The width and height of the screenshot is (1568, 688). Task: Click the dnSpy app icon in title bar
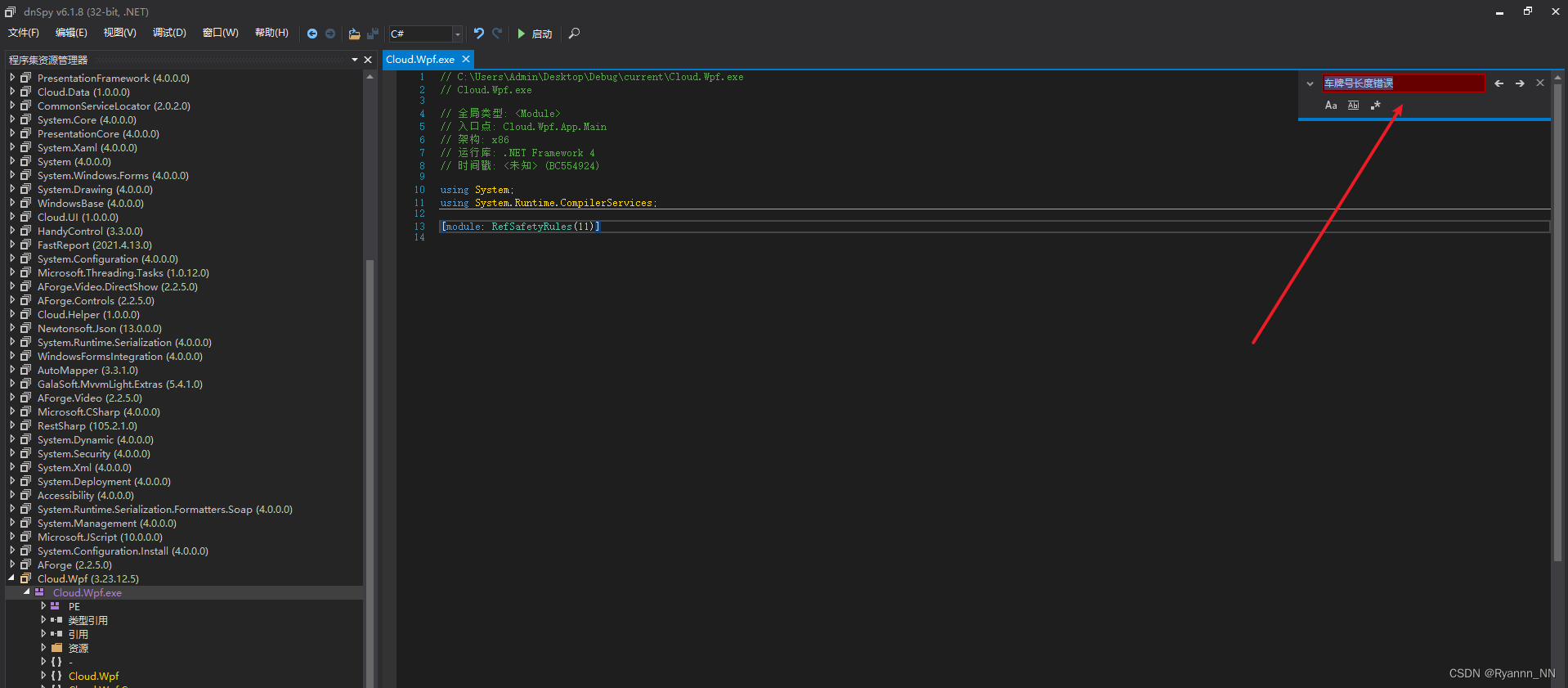pyautogui.click(x=11, y=11)
